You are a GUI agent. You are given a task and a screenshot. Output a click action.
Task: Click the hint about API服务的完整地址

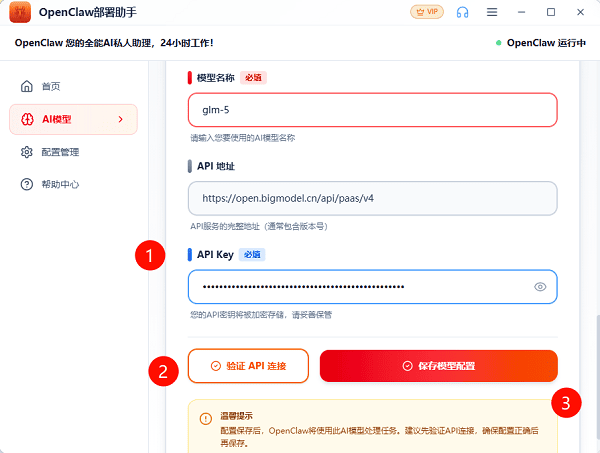[x=259, y=226]
